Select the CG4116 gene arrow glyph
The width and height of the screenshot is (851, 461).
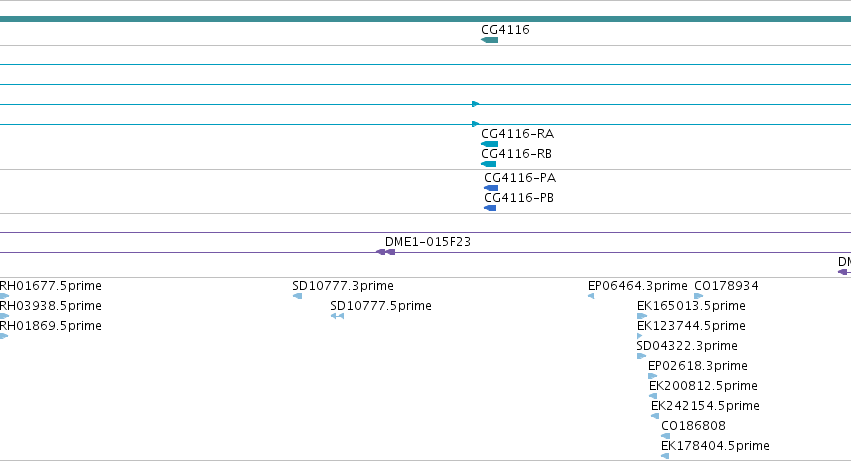point(490,40)
